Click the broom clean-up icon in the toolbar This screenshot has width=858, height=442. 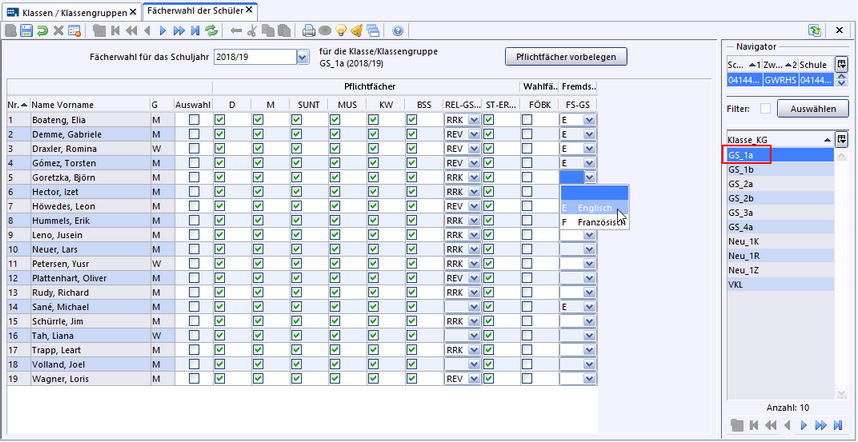click(356, 31)
